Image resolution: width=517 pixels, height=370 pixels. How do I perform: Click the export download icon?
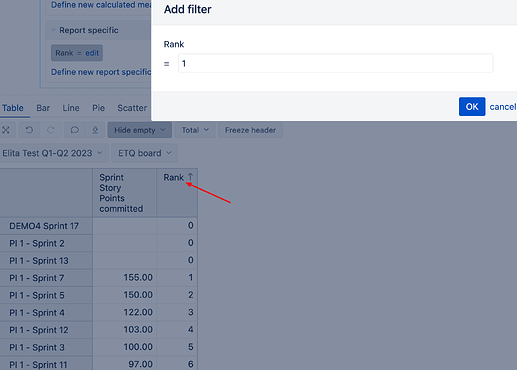(x=95, y=130)
